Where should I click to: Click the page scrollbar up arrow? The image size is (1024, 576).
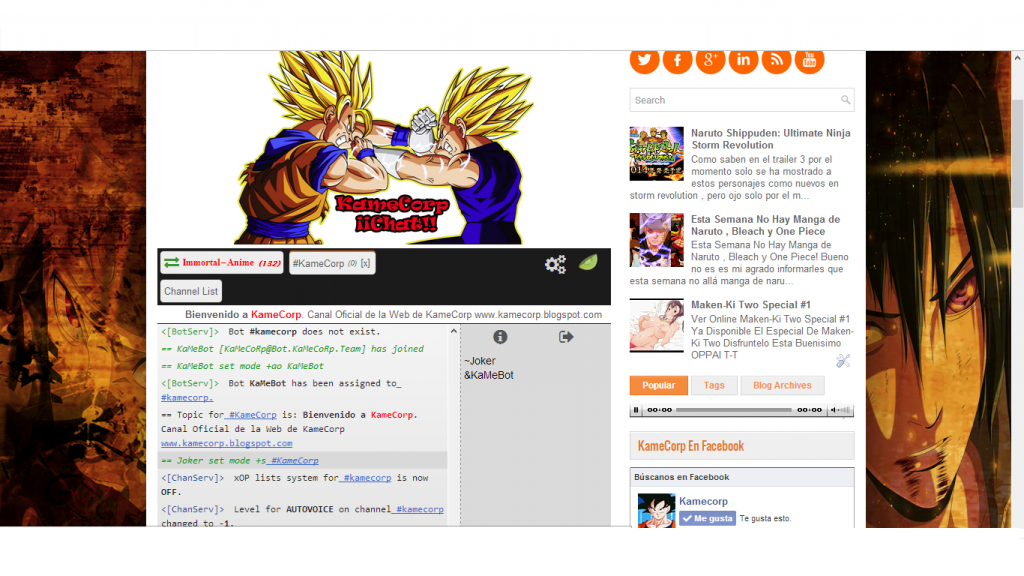1017,58
